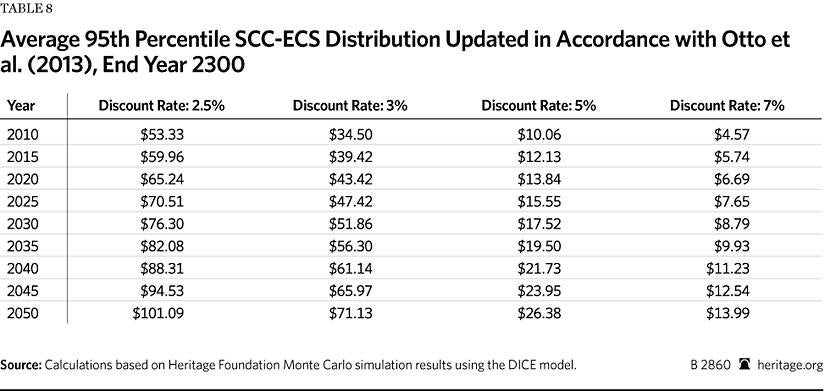Select the 2010 row year cell
The image size is (825, 391).
[23, 135]
